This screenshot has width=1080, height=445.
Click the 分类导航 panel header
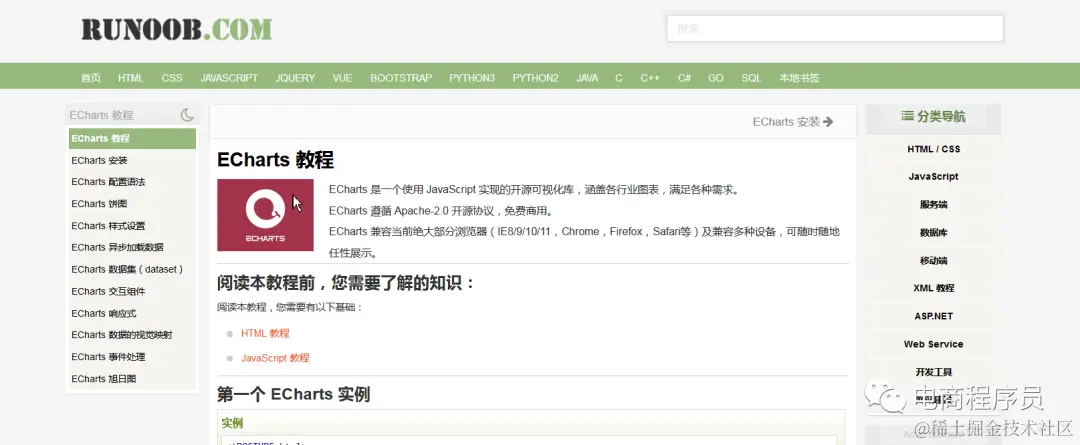933,117
